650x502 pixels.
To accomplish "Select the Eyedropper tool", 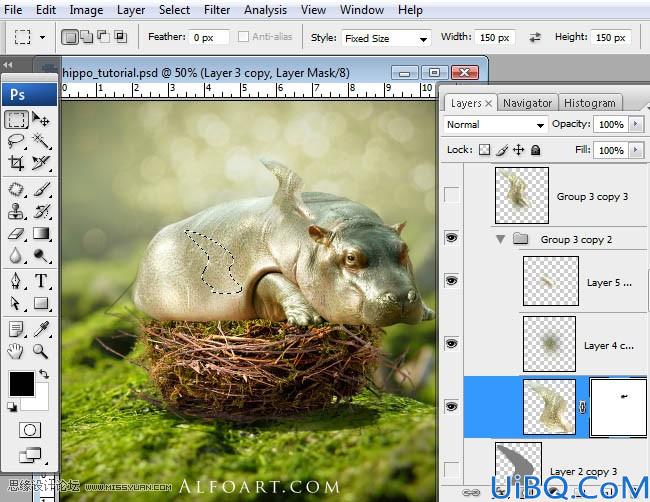I will click(x=41, y=330).
